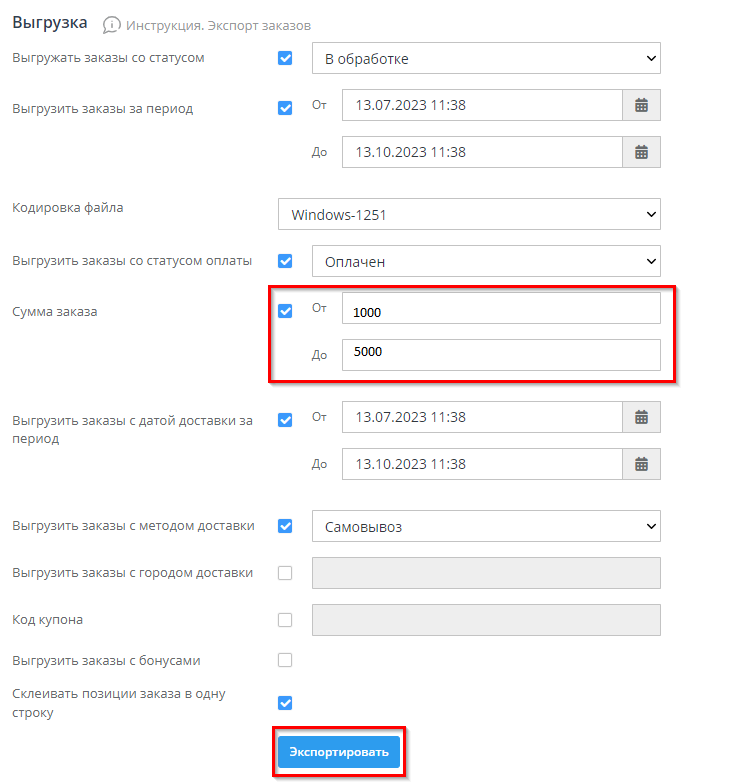Image resolution: width=740 pixels, height=783 pixels.
Task: Toggle the order sum filter checkbox
Action: point(285,311)
